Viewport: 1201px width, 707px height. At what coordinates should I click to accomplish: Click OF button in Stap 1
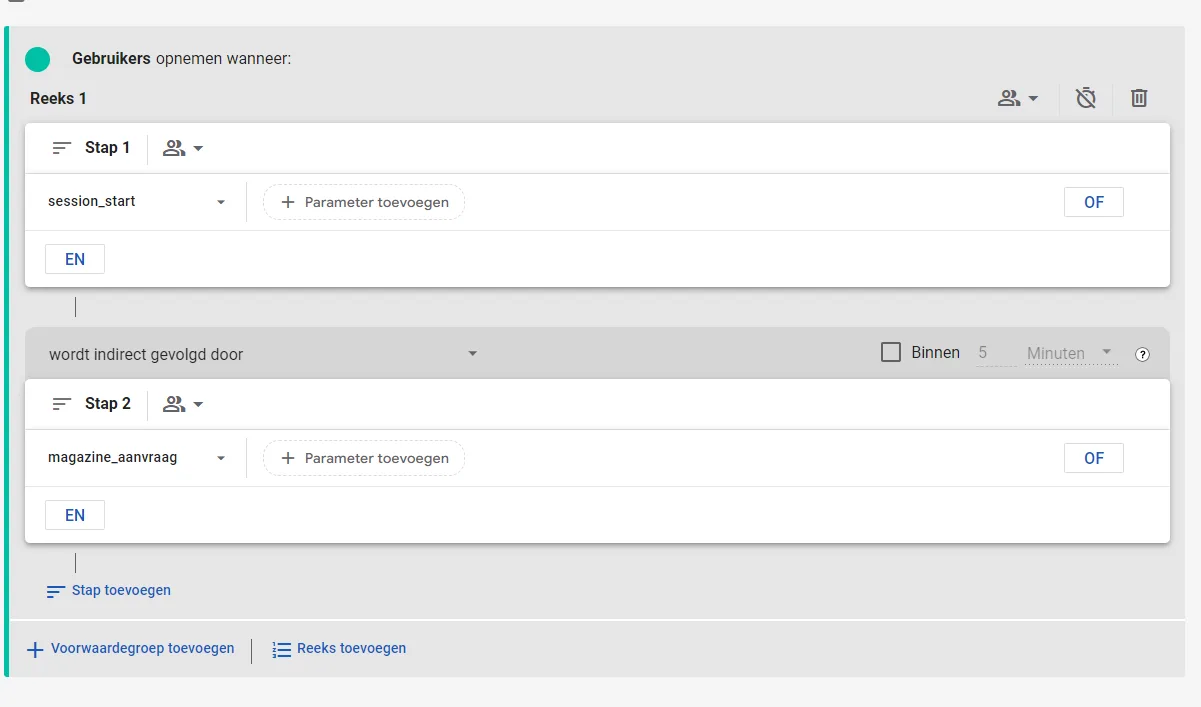point(1094,202)
